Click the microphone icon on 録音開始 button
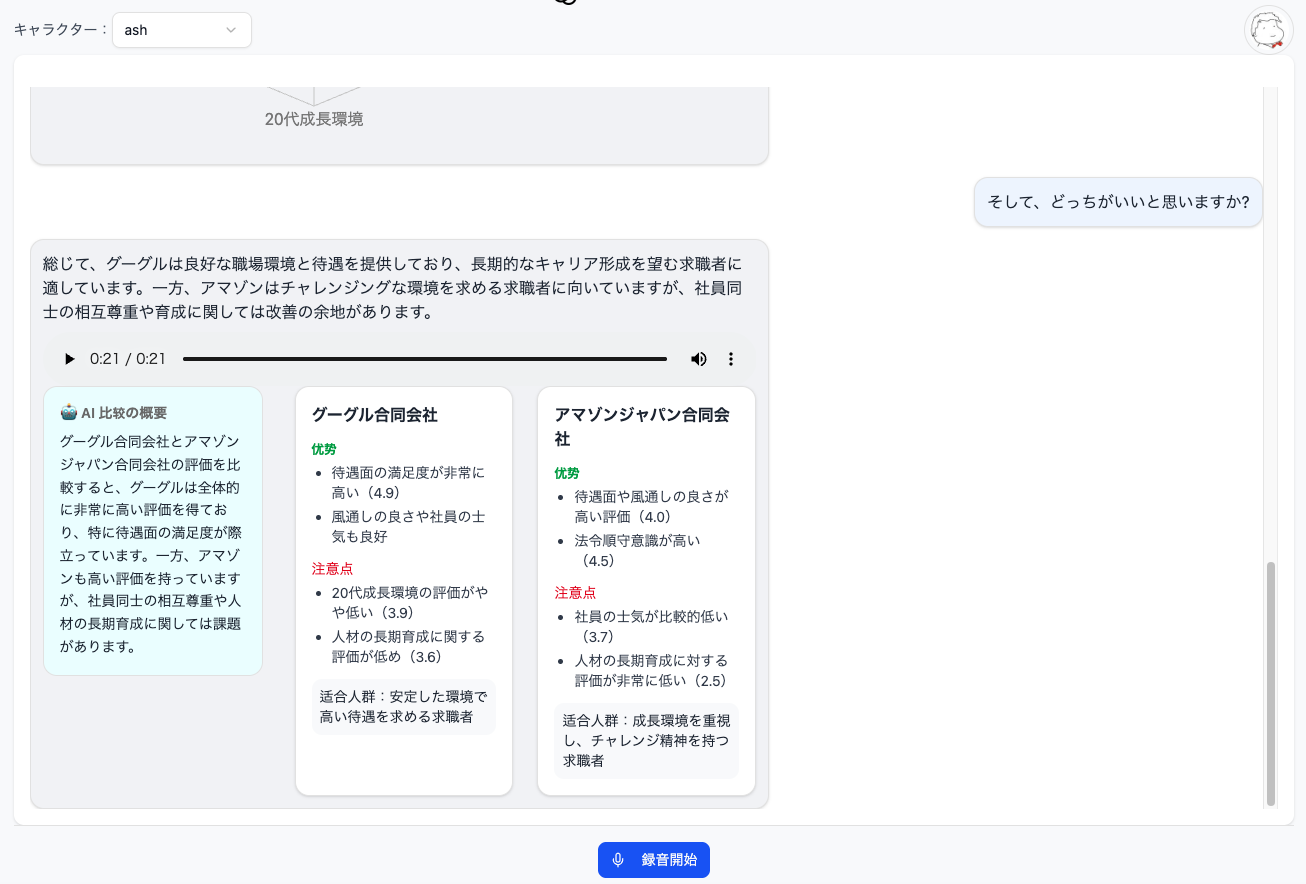Screen dimensions: 1306x884 (617, 859)
